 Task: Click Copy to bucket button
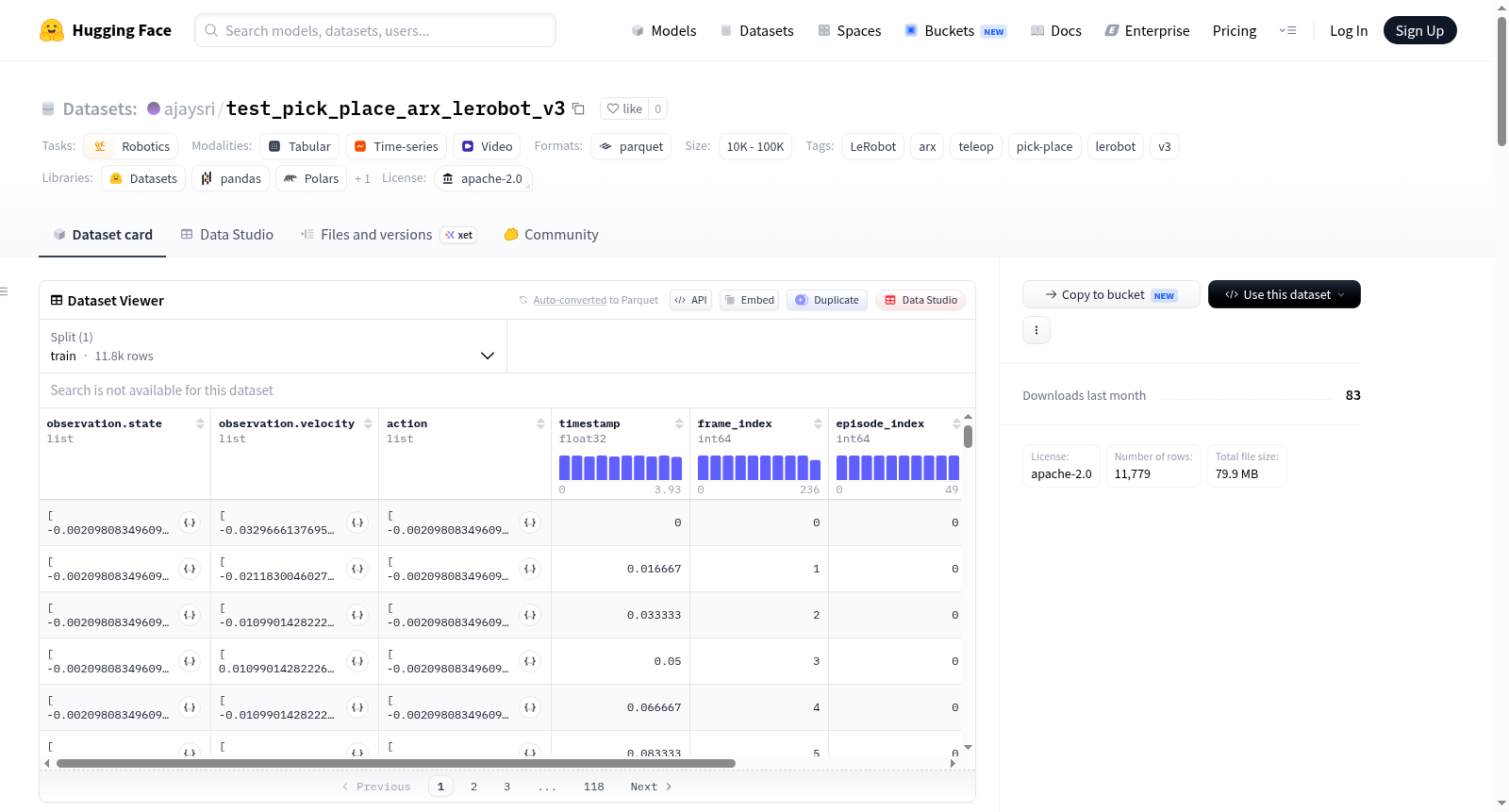coord(1111,294)
